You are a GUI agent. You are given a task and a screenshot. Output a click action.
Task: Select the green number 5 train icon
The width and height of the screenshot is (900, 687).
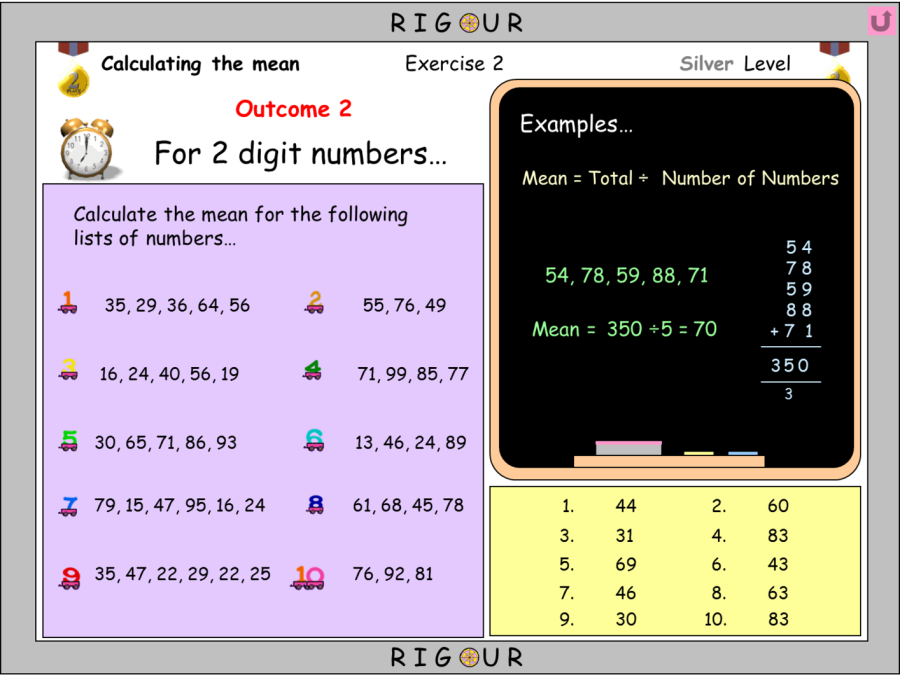[68, 440]
